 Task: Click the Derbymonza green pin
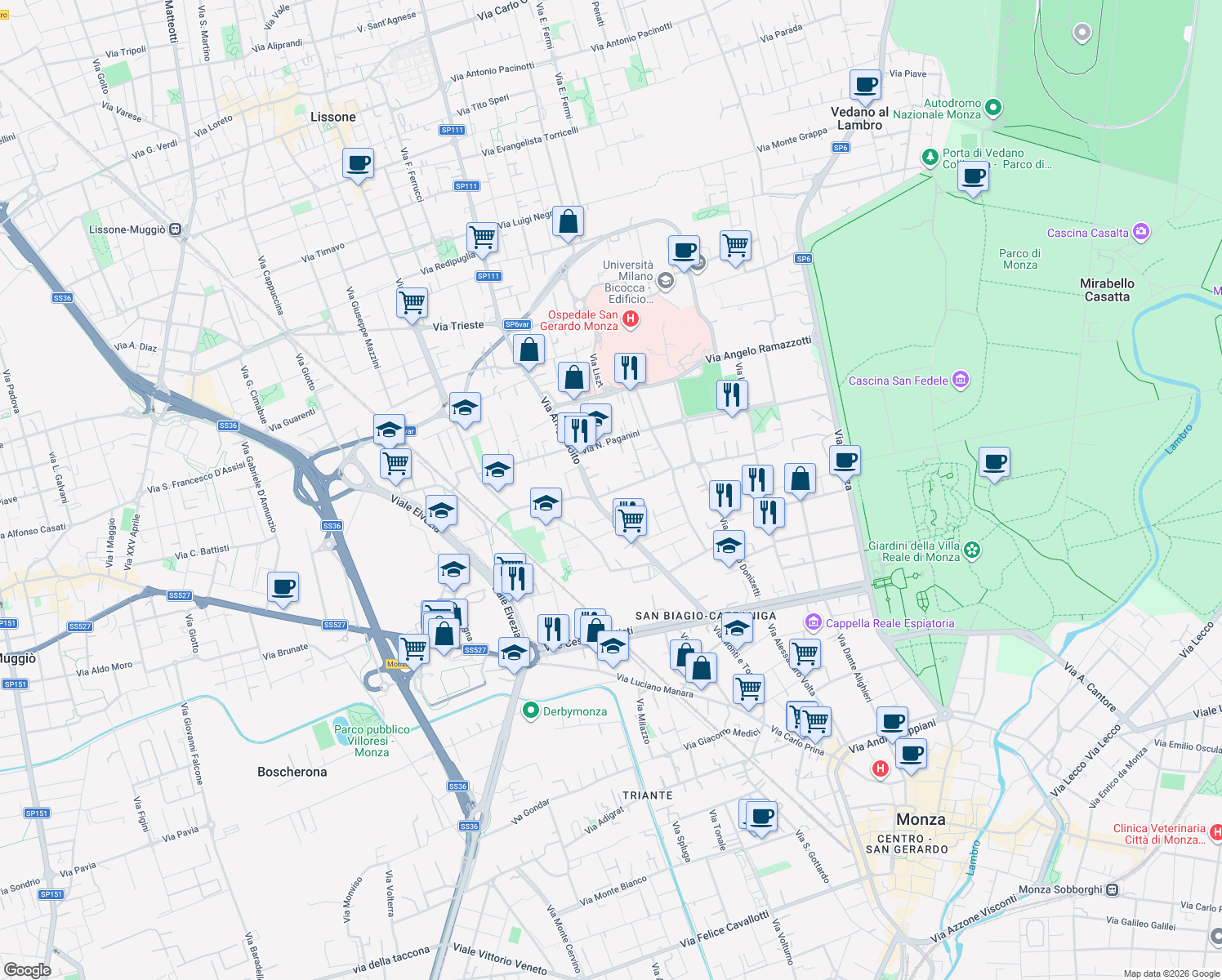(531, 710)
